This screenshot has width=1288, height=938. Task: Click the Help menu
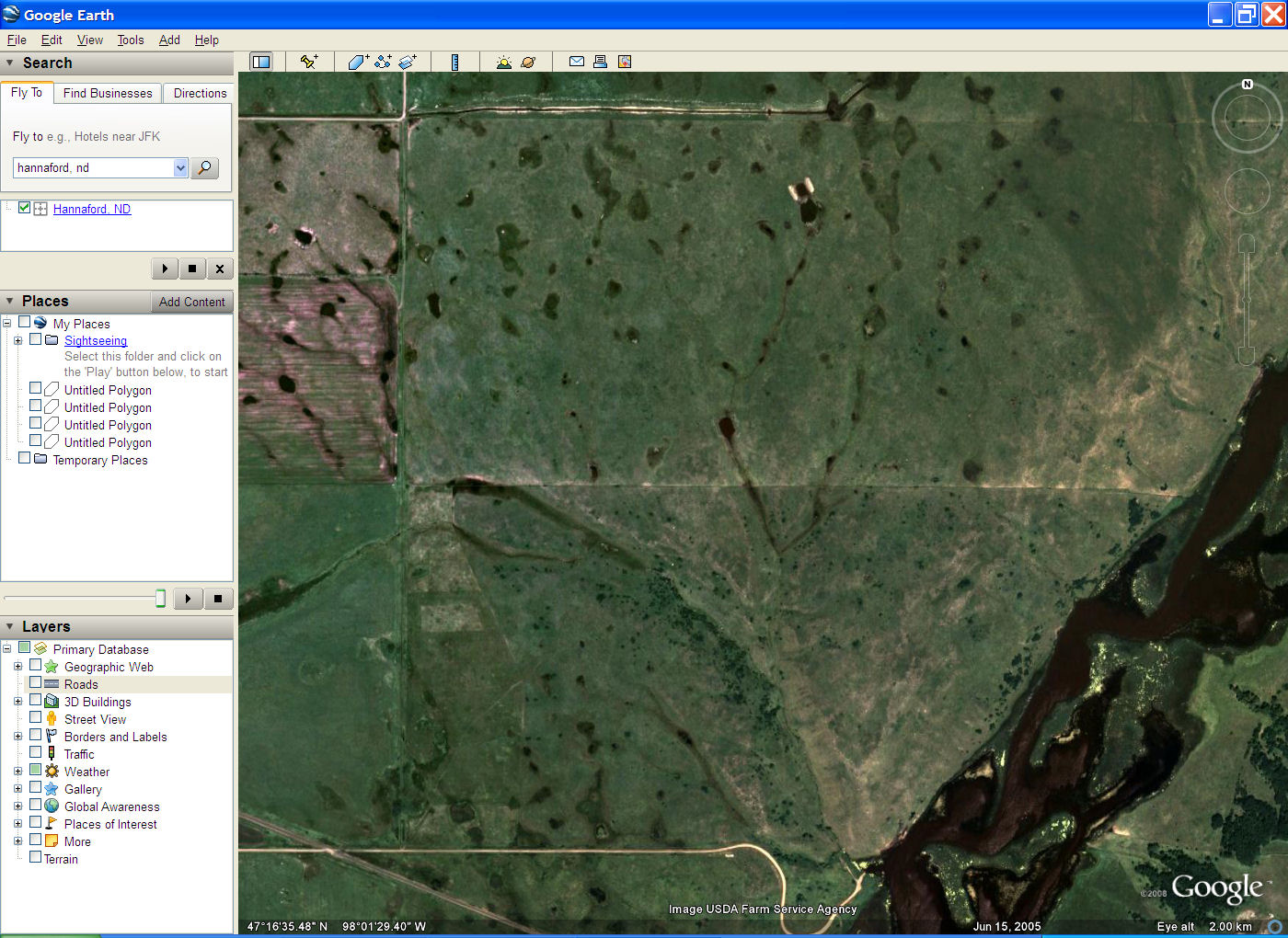tap(207, 40)
